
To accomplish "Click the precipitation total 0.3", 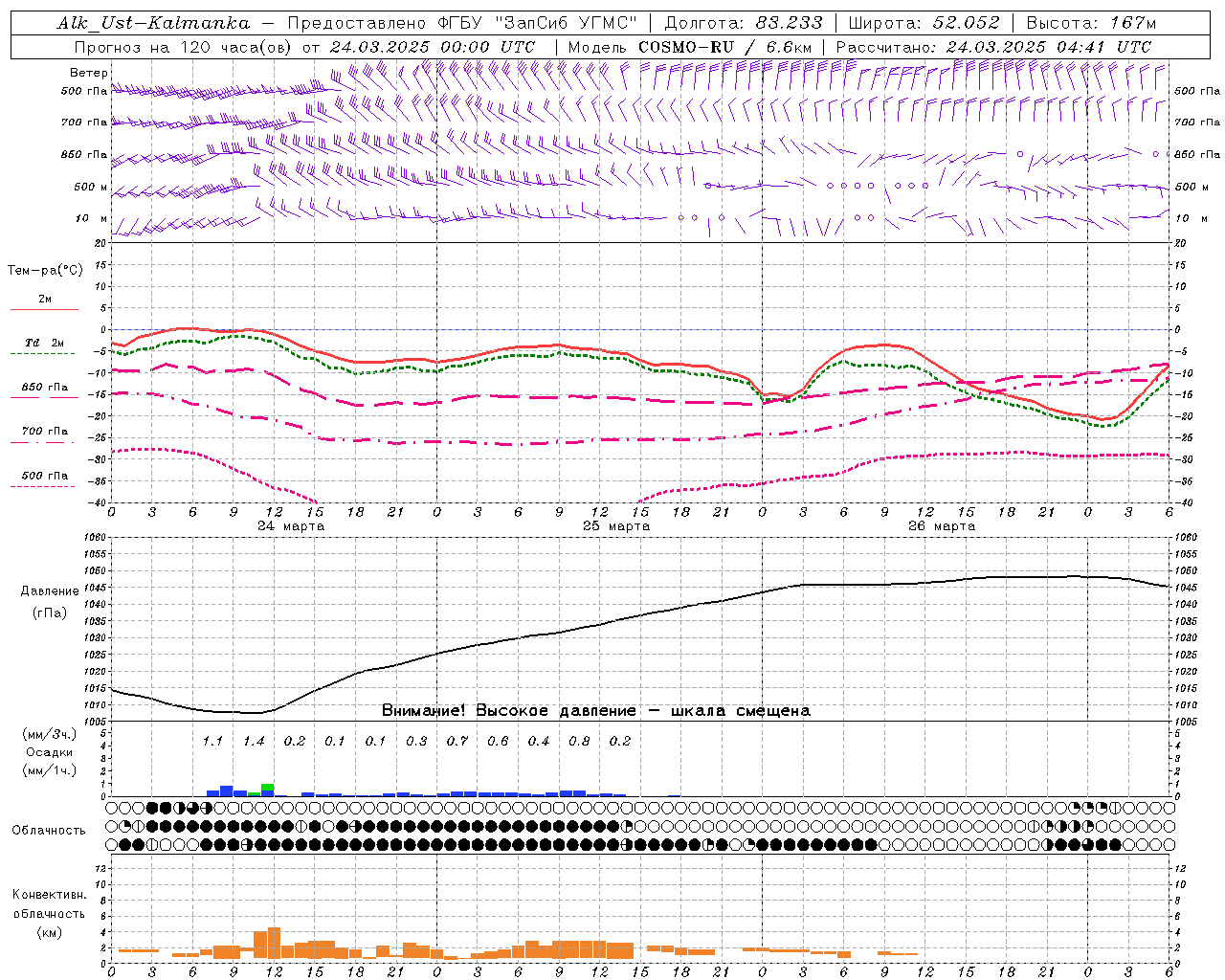I will (416, 741).
